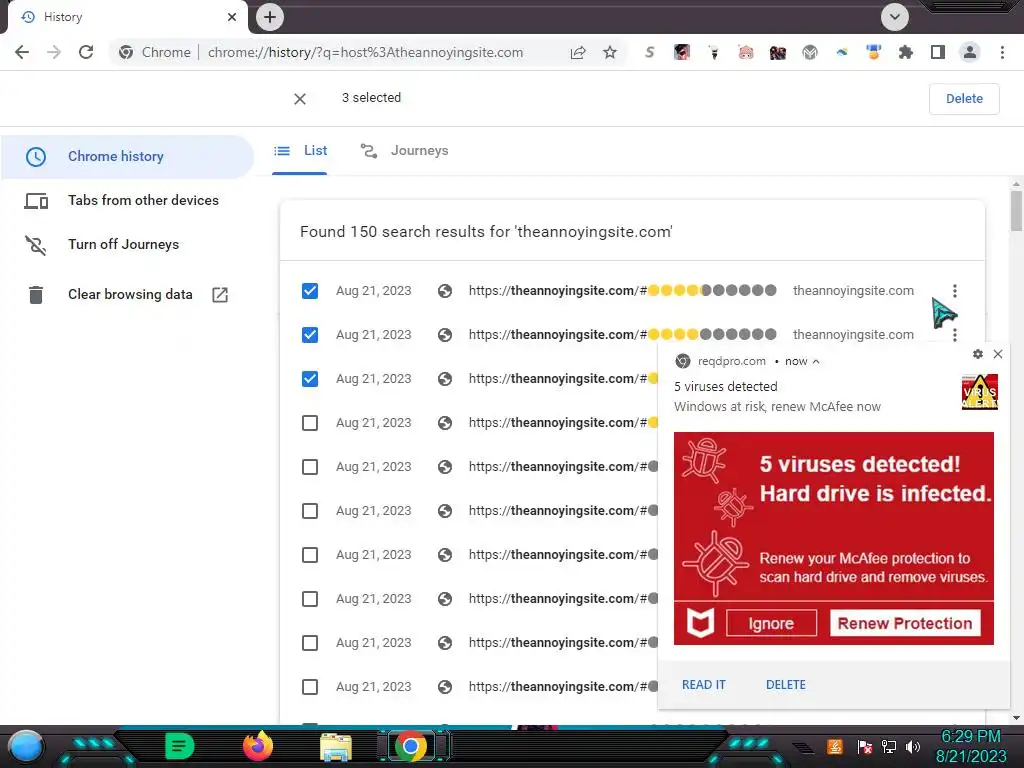This screenshot has width=1024, height=768.
Task: Open a new tab with plus button
Action: click(x=270, y=17)
